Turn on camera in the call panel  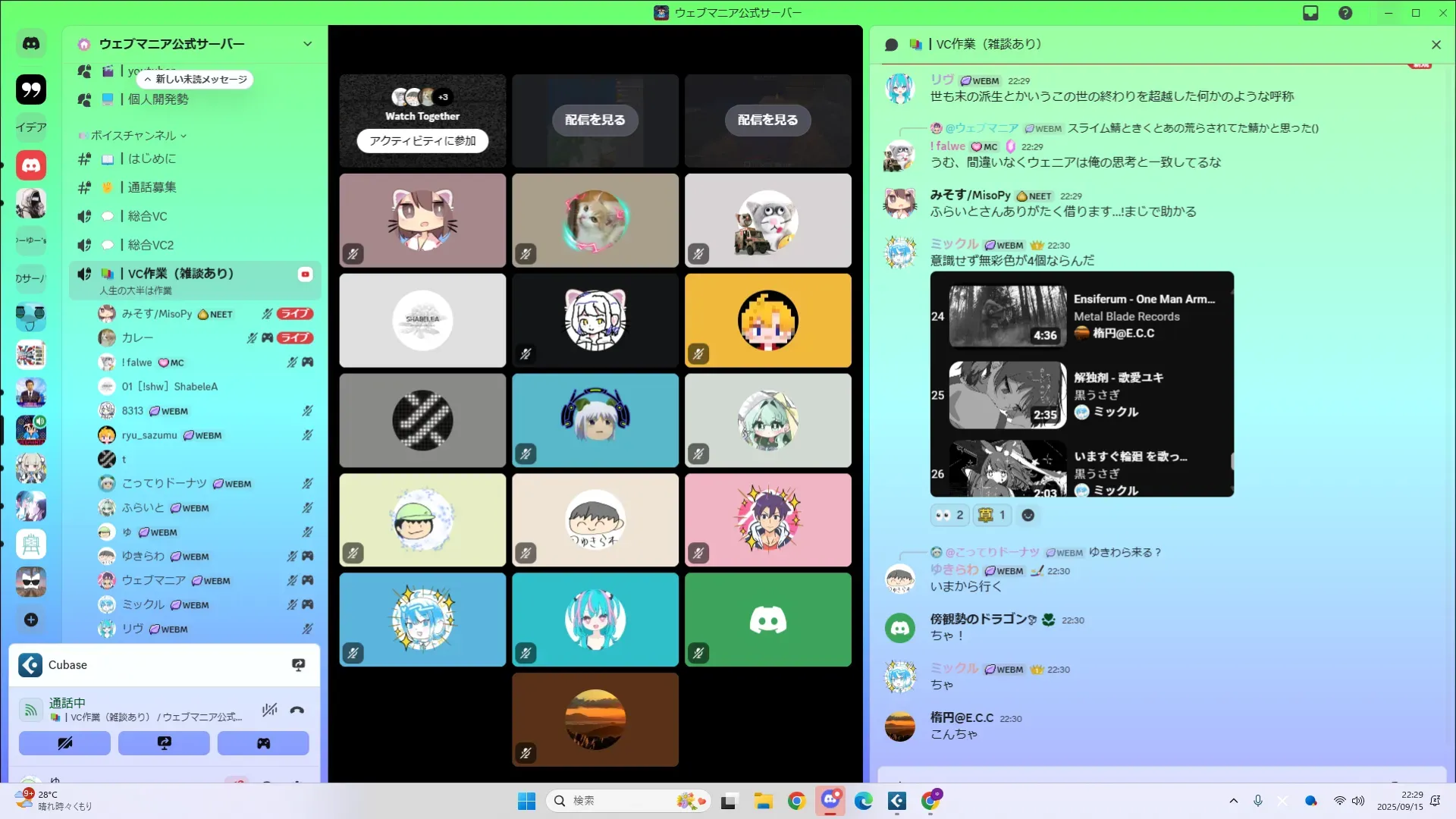click(x=64, y=743)
